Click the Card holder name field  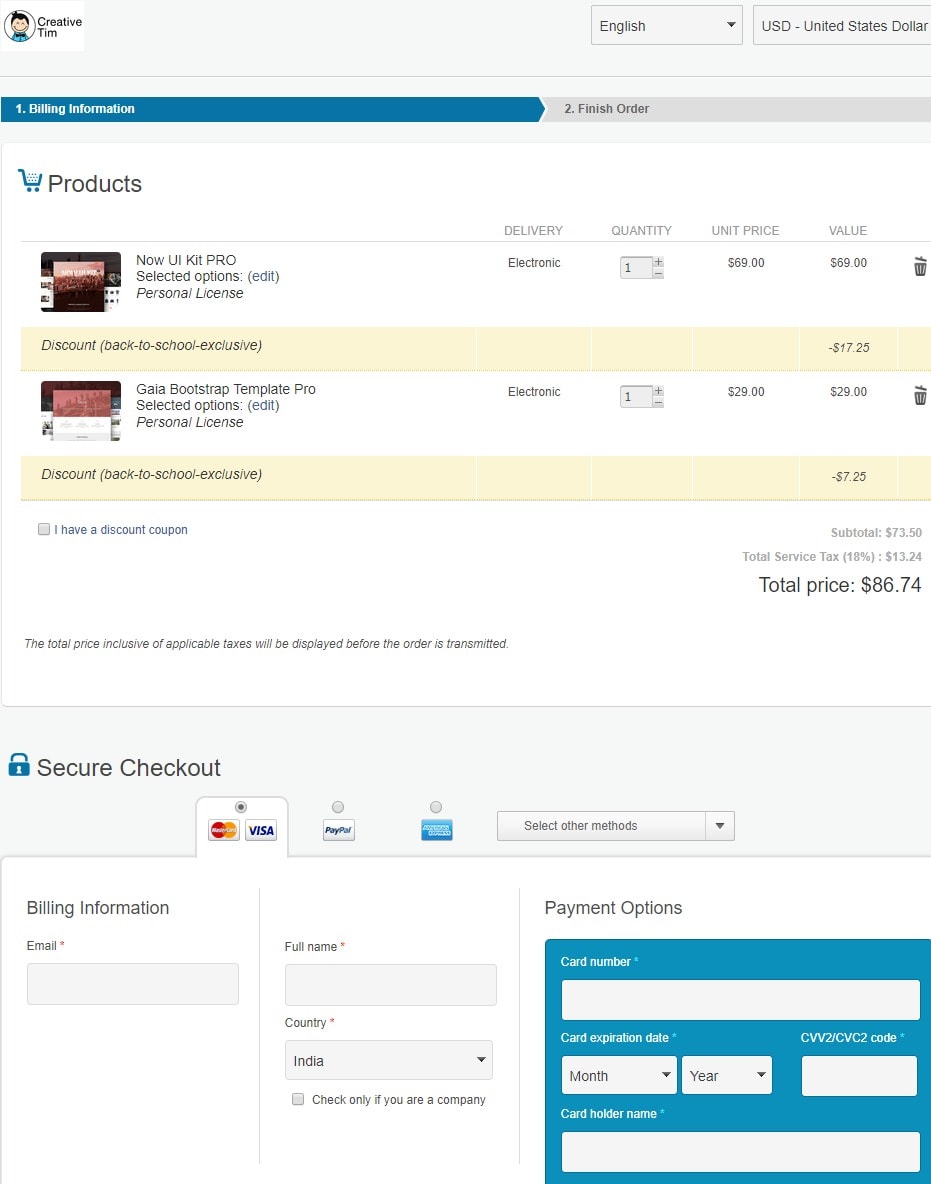click(x=741, y=1152)
